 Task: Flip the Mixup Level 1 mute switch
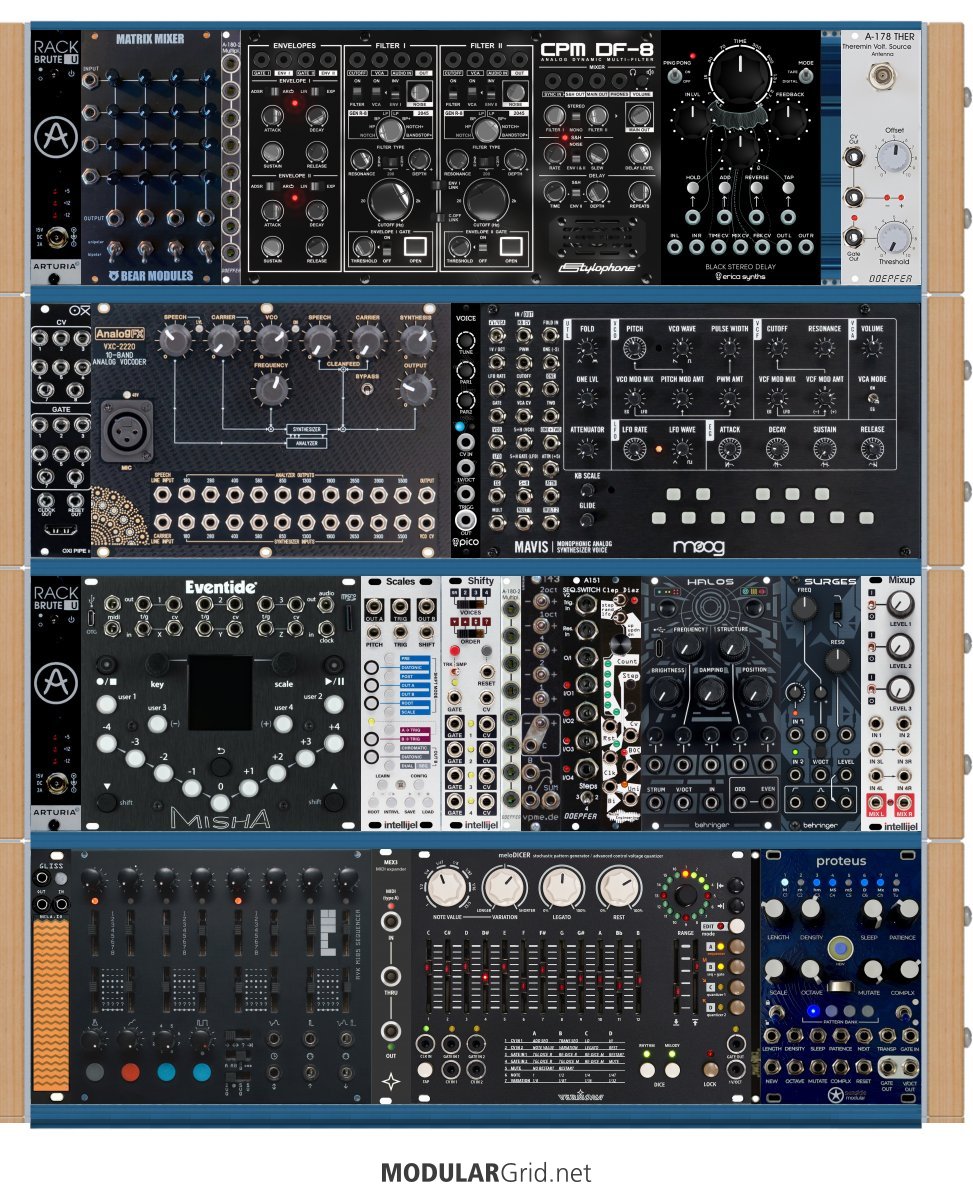click(x=873, y=604)
